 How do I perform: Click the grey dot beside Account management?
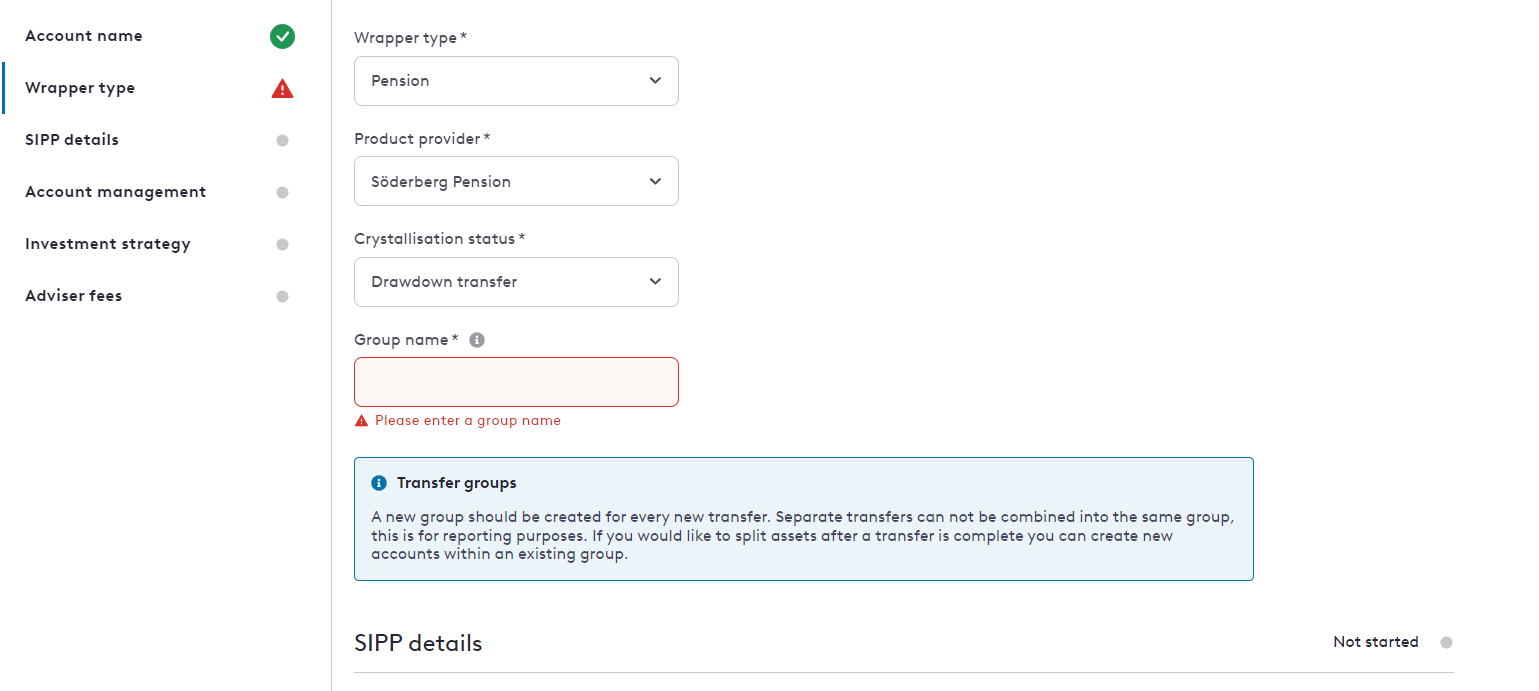tap(282, 192)
